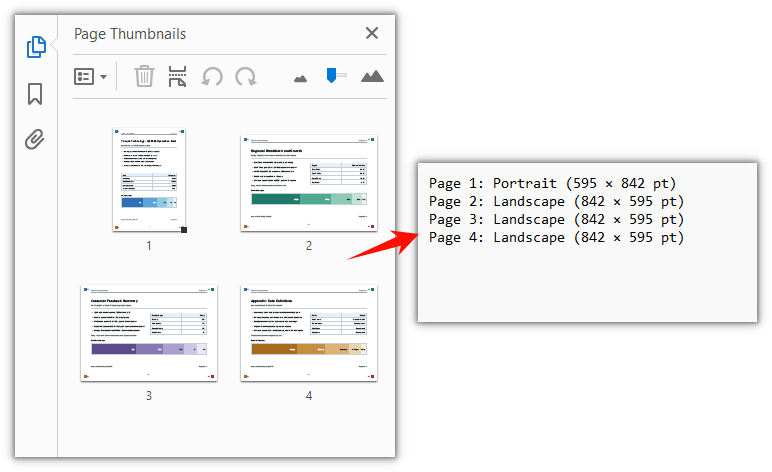772x472 pixels.
Task: Rotate page clockwise
Action: point(246,77)
